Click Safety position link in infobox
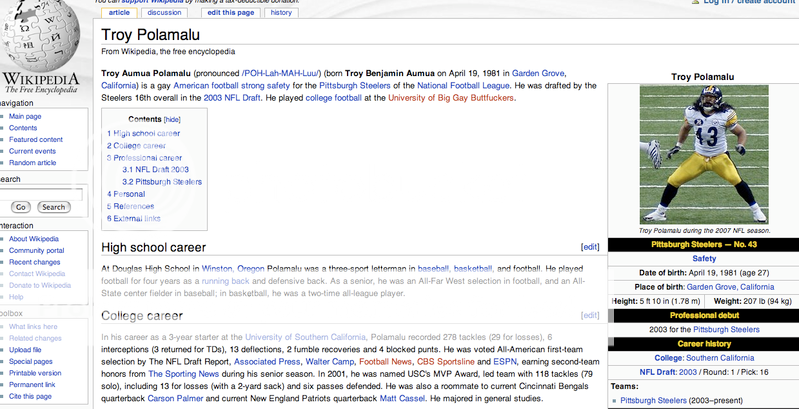The image size is (799, 409). click(x=703, y=258)
